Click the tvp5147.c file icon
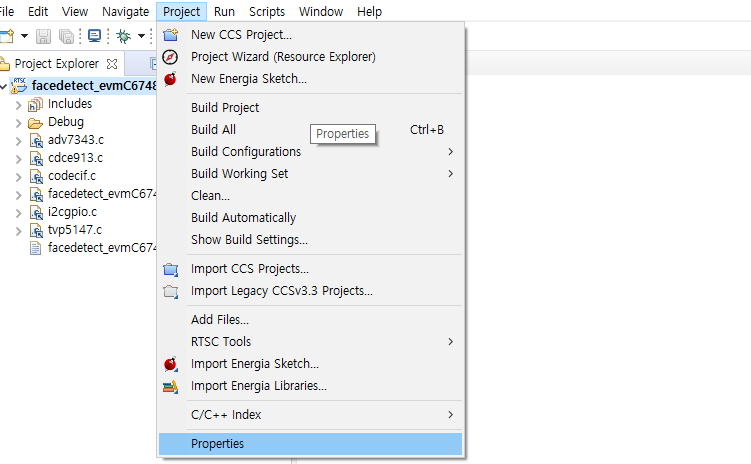 (36, 230)
